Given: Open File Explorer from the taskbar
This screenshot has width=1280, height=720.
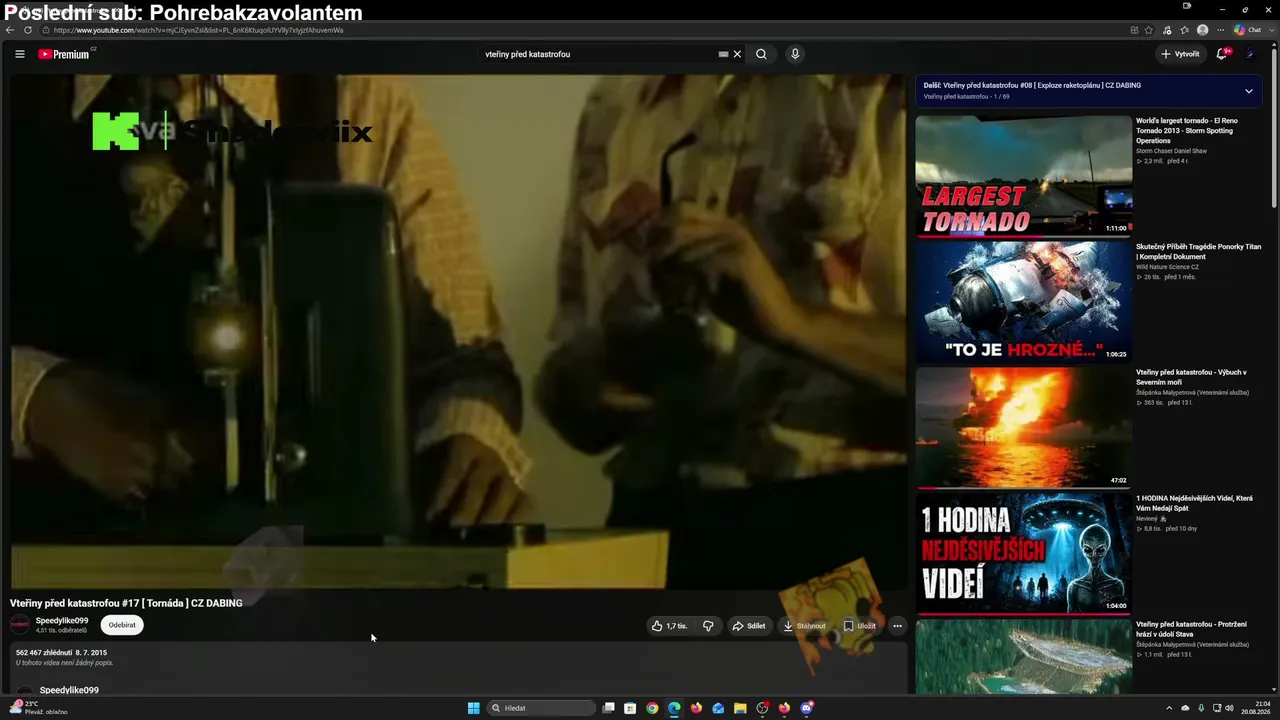Looking at the screenshot, I should (740, 708).
